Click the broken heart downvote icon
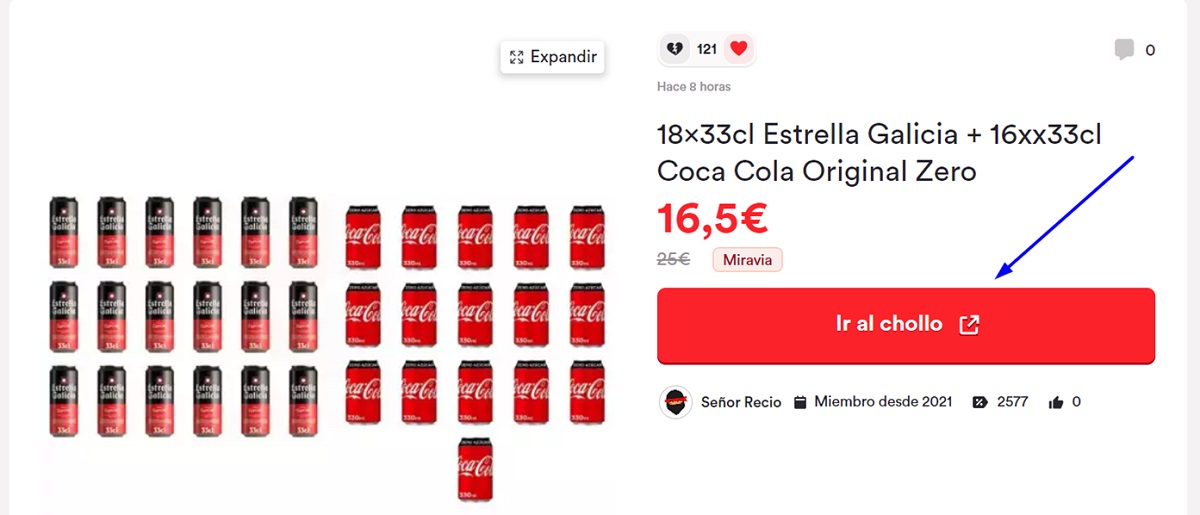 pyautogui.click(x=676, y=48)
